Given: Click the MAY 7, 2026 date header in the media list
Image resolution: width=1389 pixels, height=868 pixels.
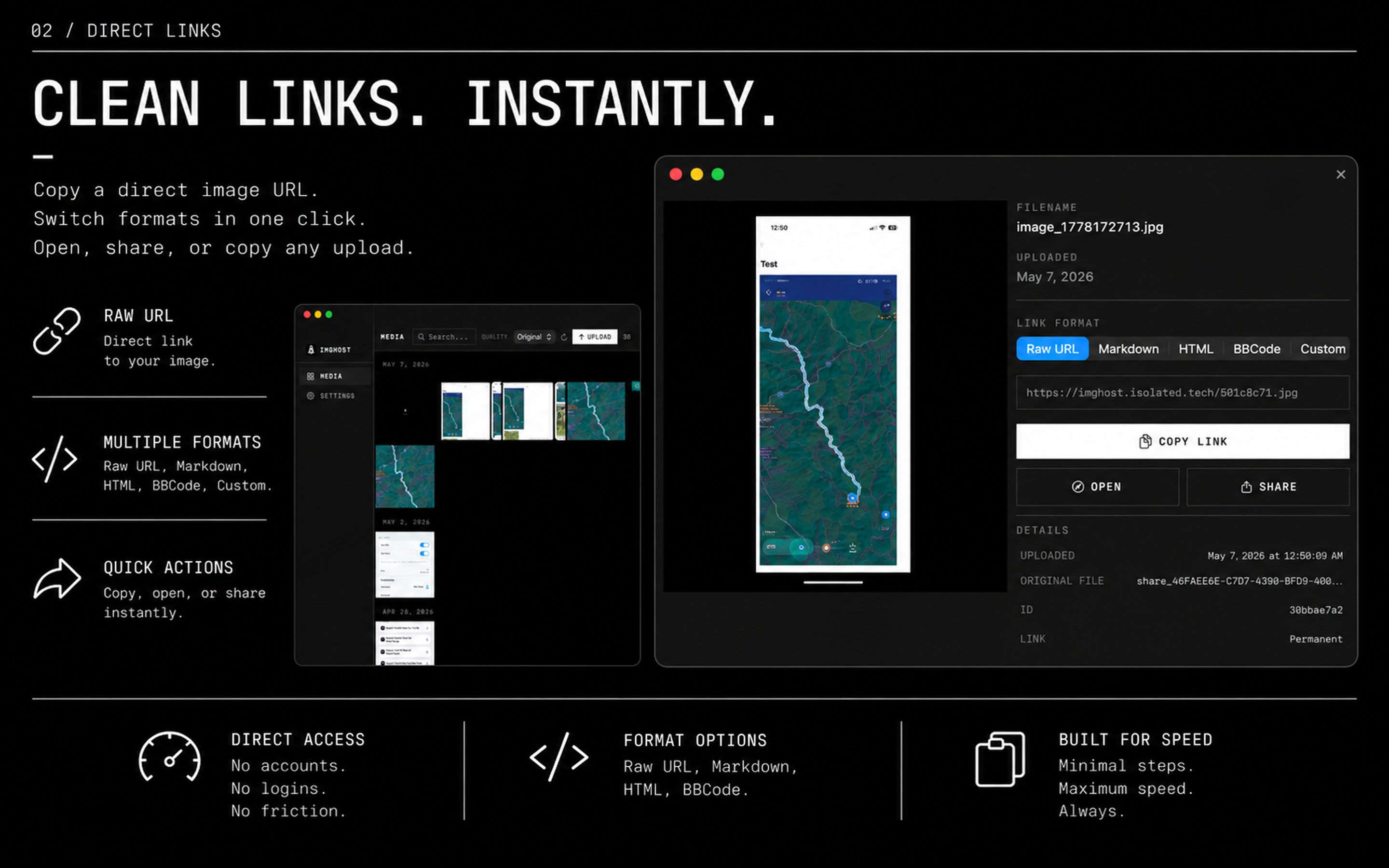Looking at the screenshot, I should coord(406,365).
